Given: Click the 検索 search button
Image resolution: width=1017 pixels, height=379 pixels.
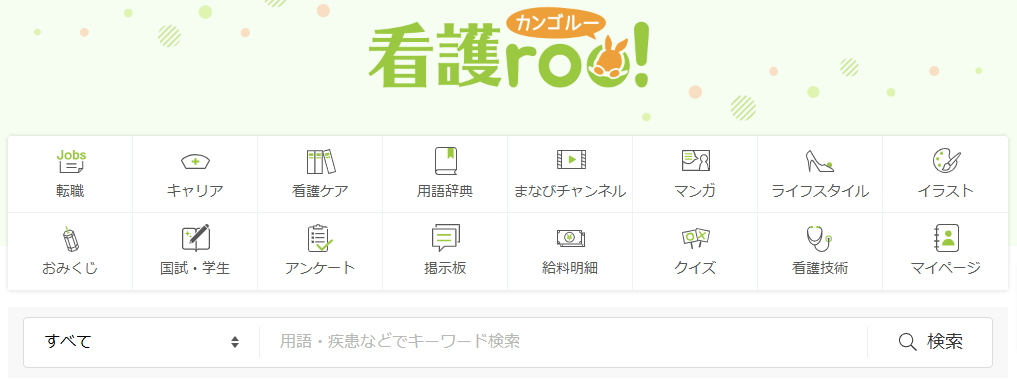Looking at the screenshot, I should pos(929,341).
